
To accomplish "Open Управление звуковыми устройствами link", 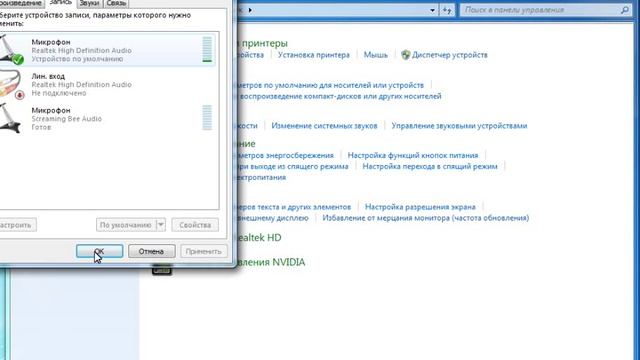I will [459, 126].
